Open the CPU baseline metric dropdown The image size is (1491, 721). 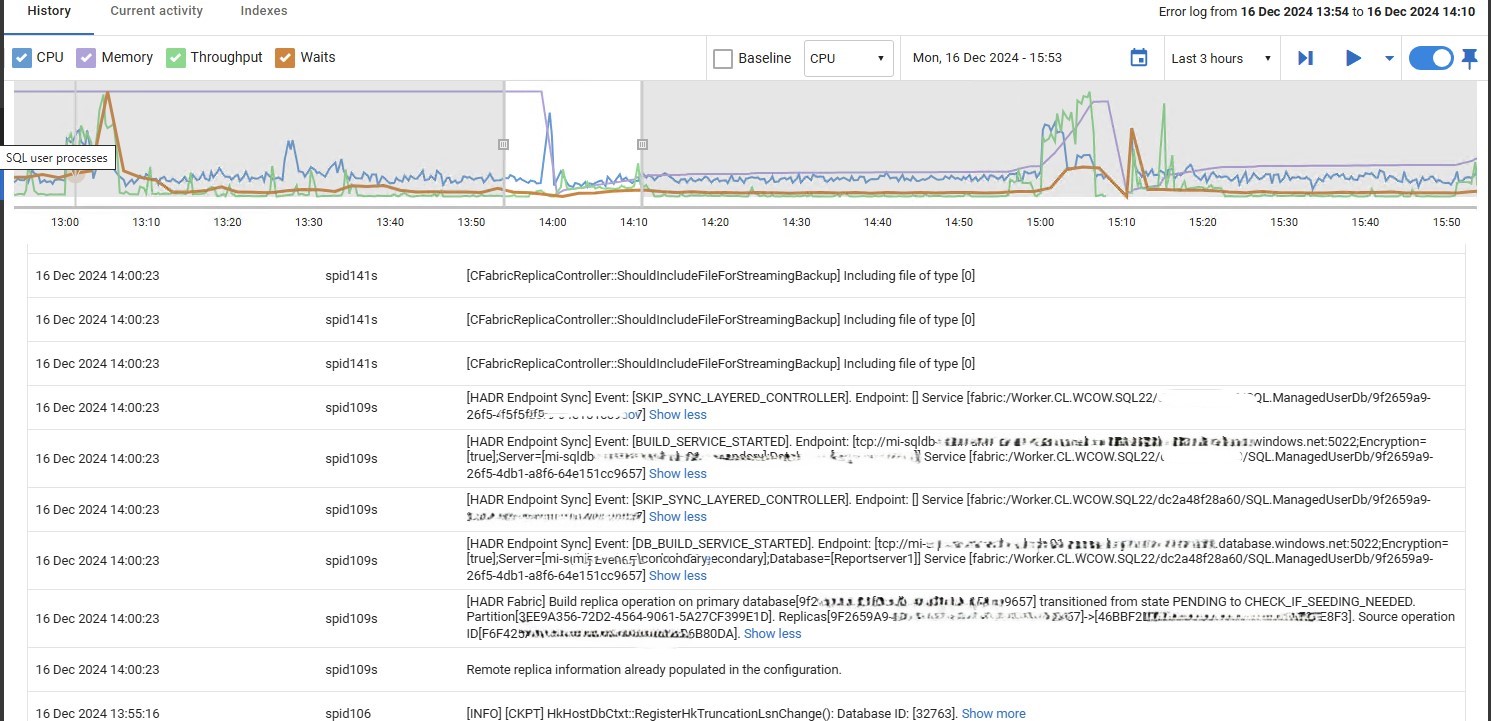pyautogui.click(x=848, y=59)
